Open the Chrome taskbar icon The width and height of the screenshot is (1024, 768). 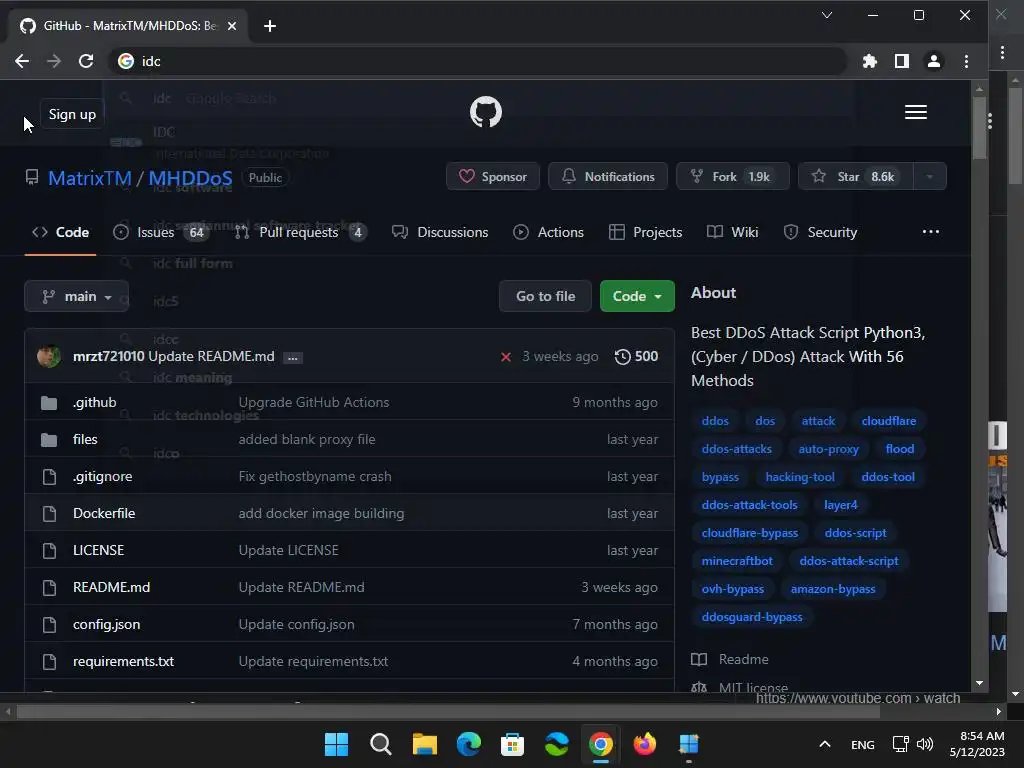coord(601,744)
